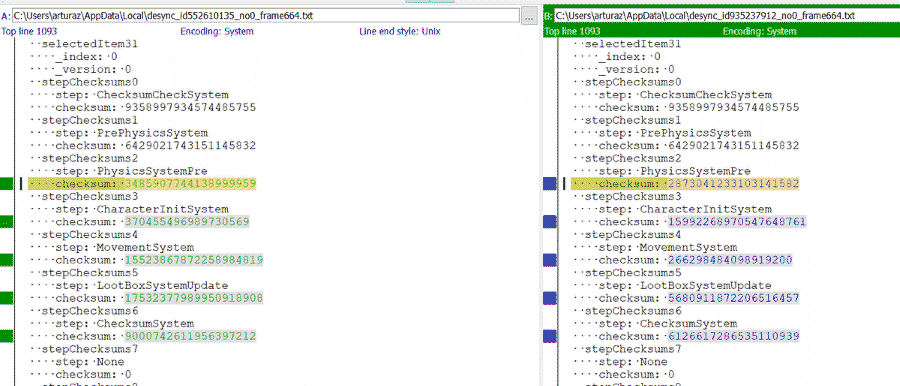The height and width of the screenshot is (386, 900).
Task: Click blue diff marker beside pane B MovementSystem checksum
Action: pos(550,260)
